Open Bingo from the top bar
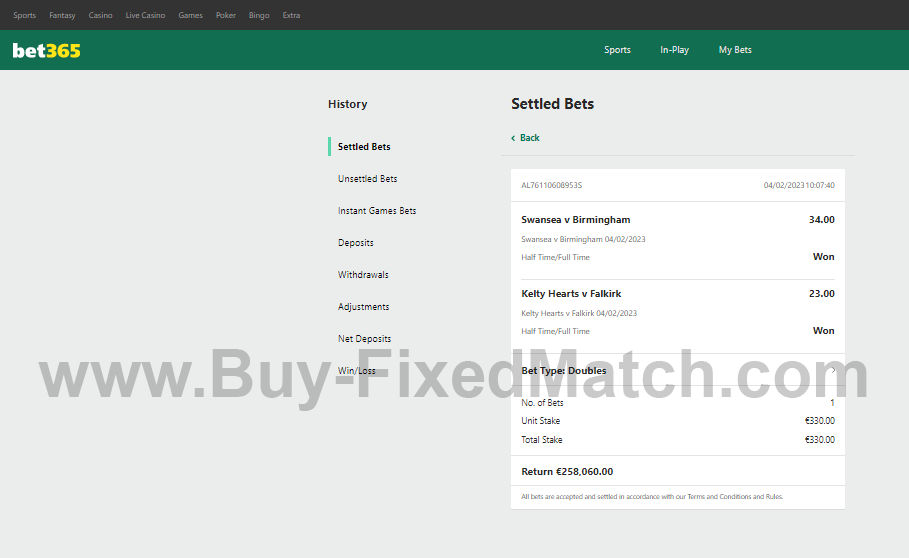Screen dimensions: 909x558 (259, 15)
